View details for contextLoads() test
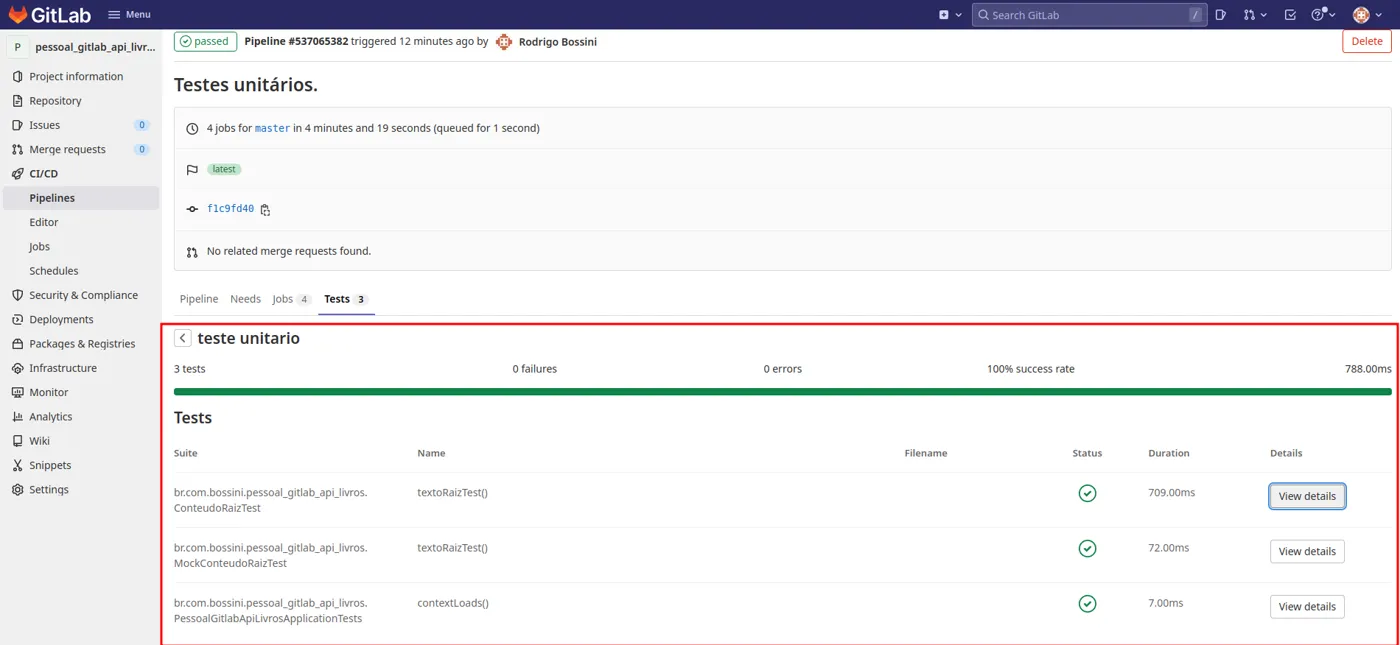This screenshot has width=1400, height=645. 1307,606
